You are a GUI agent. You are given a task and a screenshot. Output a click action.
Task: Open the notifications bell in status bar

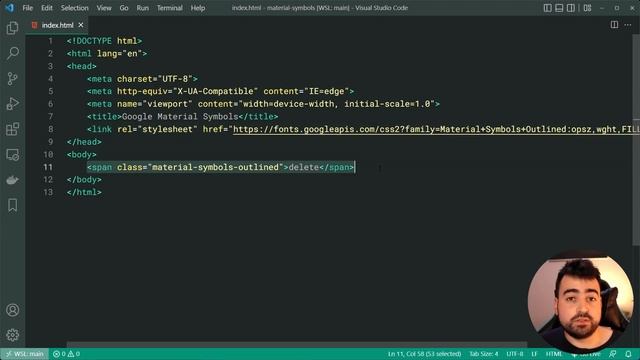click(x=628, y=354)
